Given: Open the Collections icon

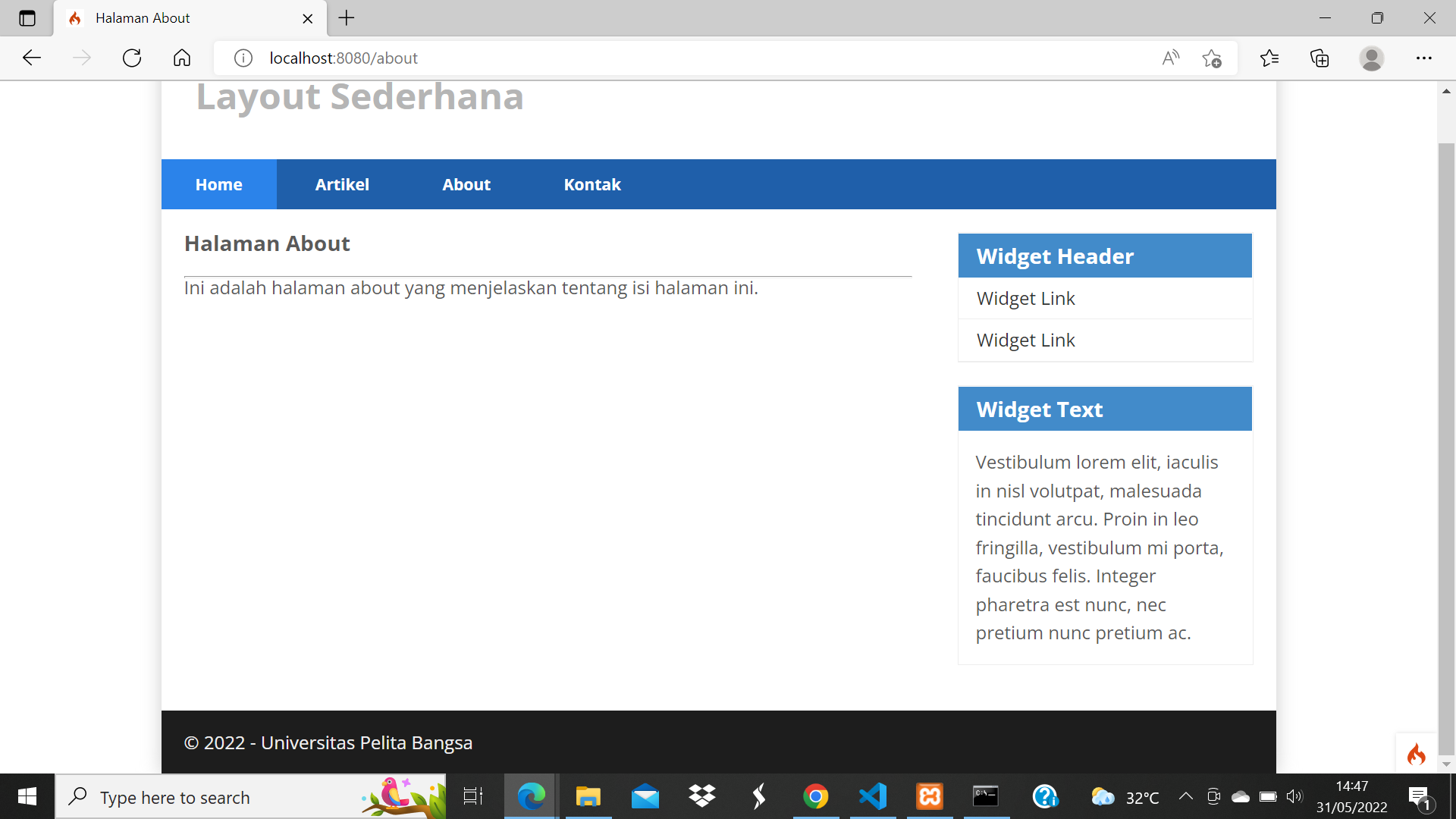Looking at the screenshot, I should 1319,58.
